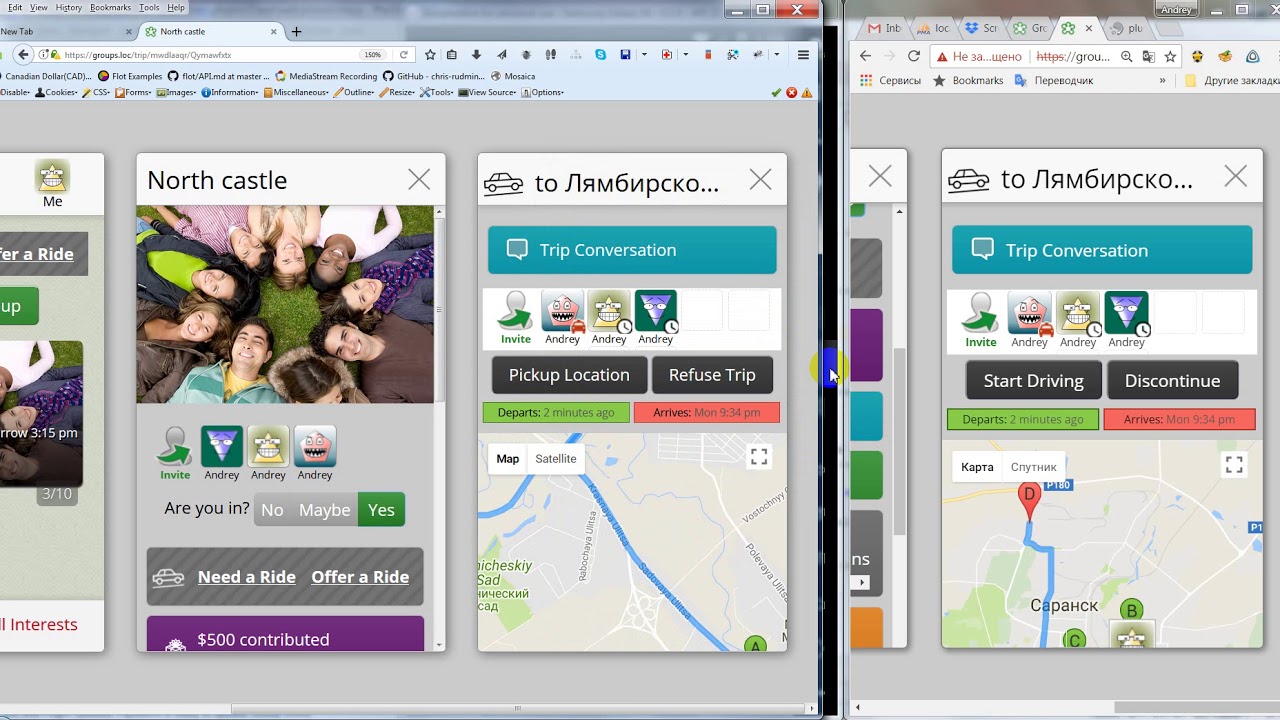Switch right map to Спутник view
Screen dimensions: 1280x720
tap(1034, 467)
